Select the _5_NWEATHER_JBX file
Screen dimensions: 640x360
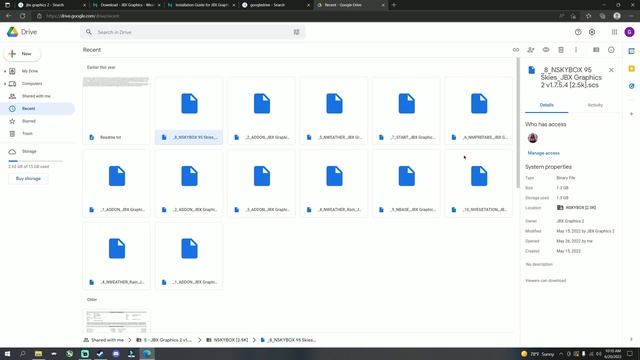[x=334, y=111]
